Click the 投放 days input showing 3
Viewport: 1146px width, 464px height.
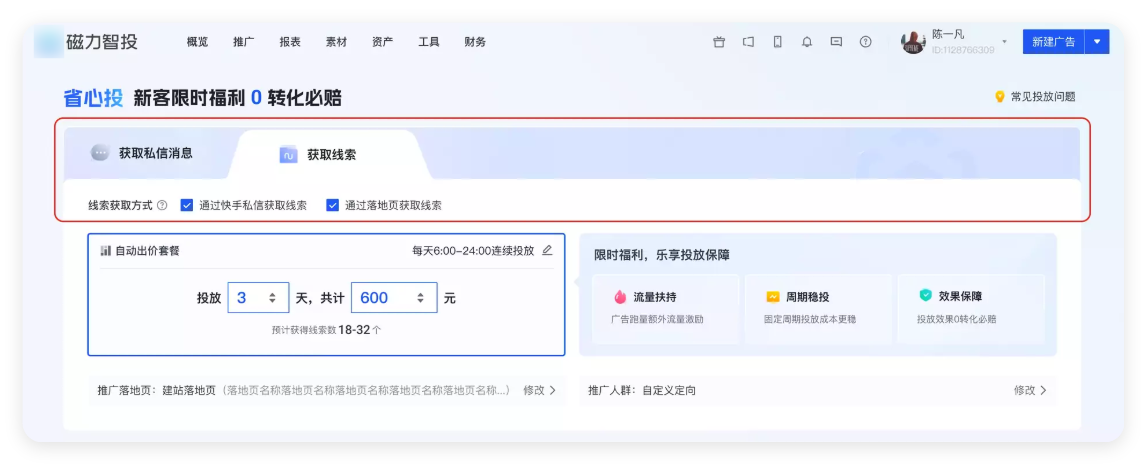[258, 298]
